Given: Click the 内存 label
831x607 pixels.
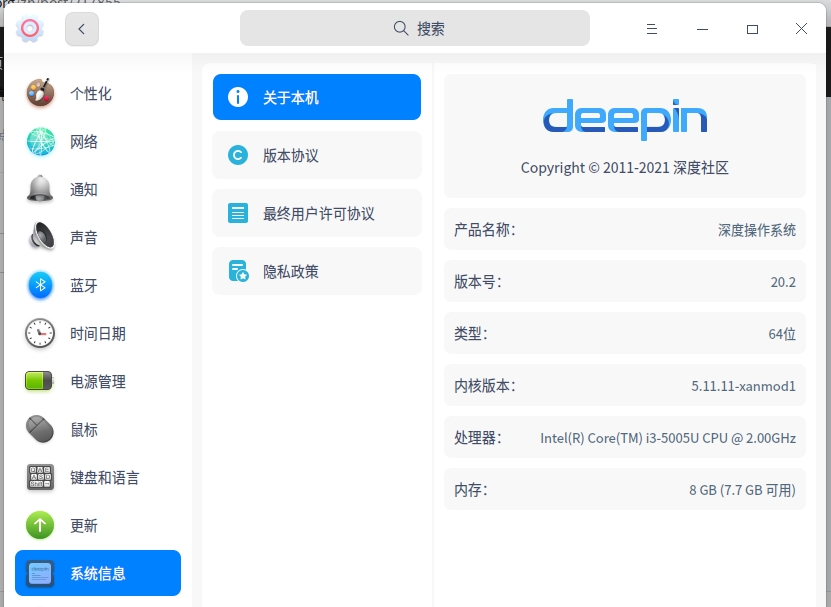Looking at the screenshot, I should click(470, 489).
